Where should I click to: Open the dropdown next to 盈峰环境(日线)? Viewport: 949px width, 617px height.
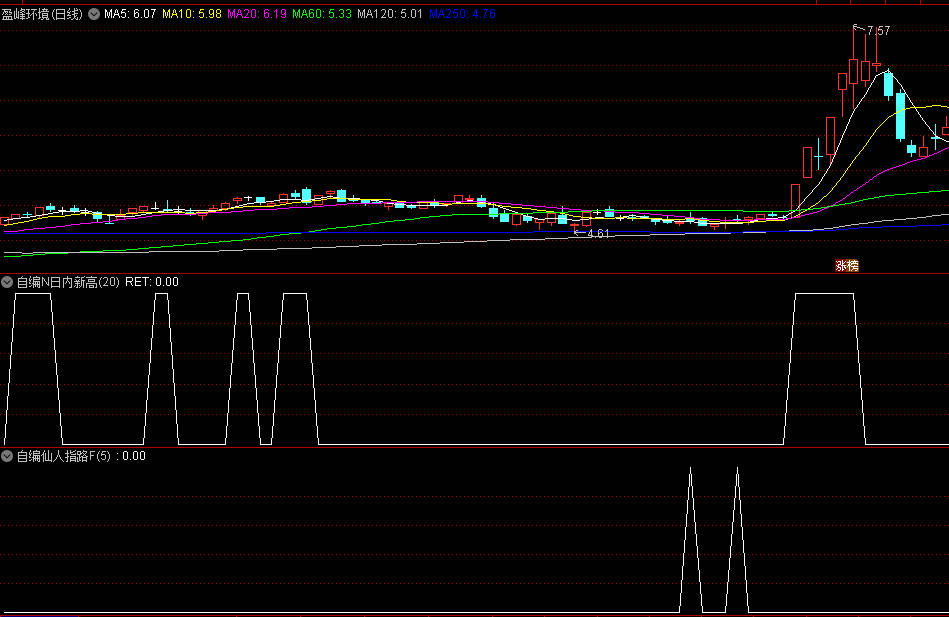coord(94,15)
